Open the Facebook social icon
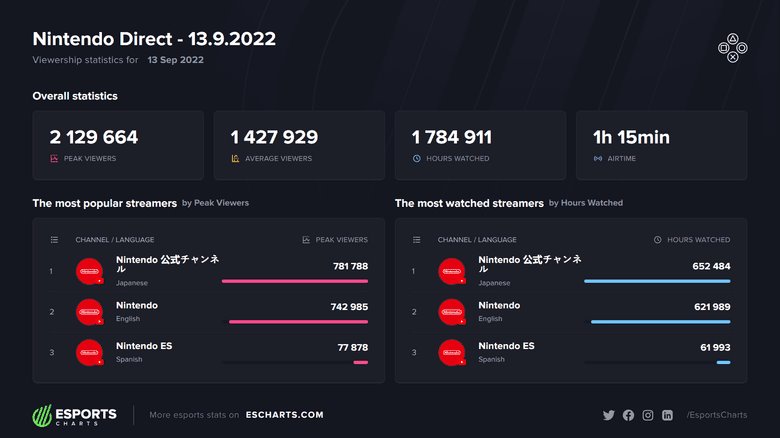Viewport: 780px width, 438px height. (628, 415)
